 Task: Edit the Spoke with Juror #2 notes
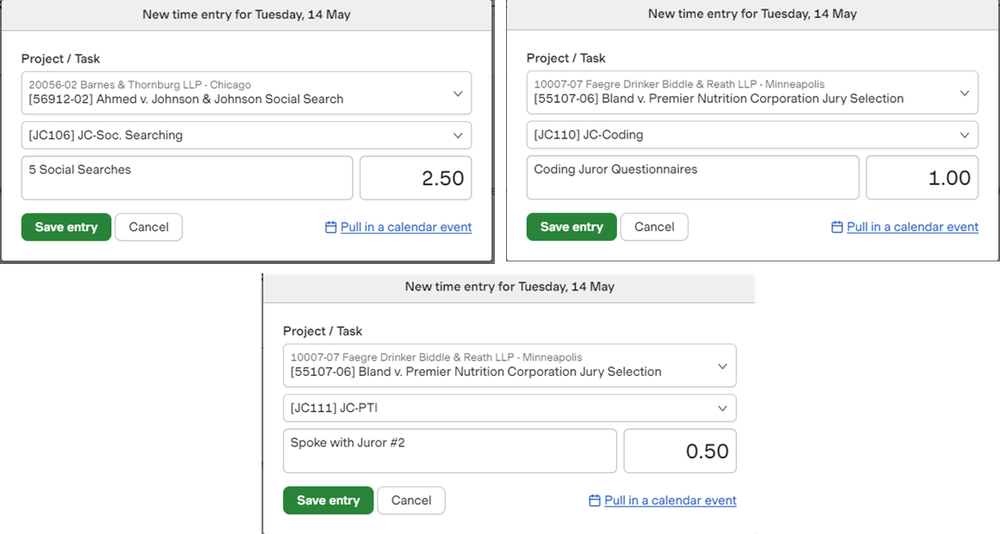click(x=450, y=451)
